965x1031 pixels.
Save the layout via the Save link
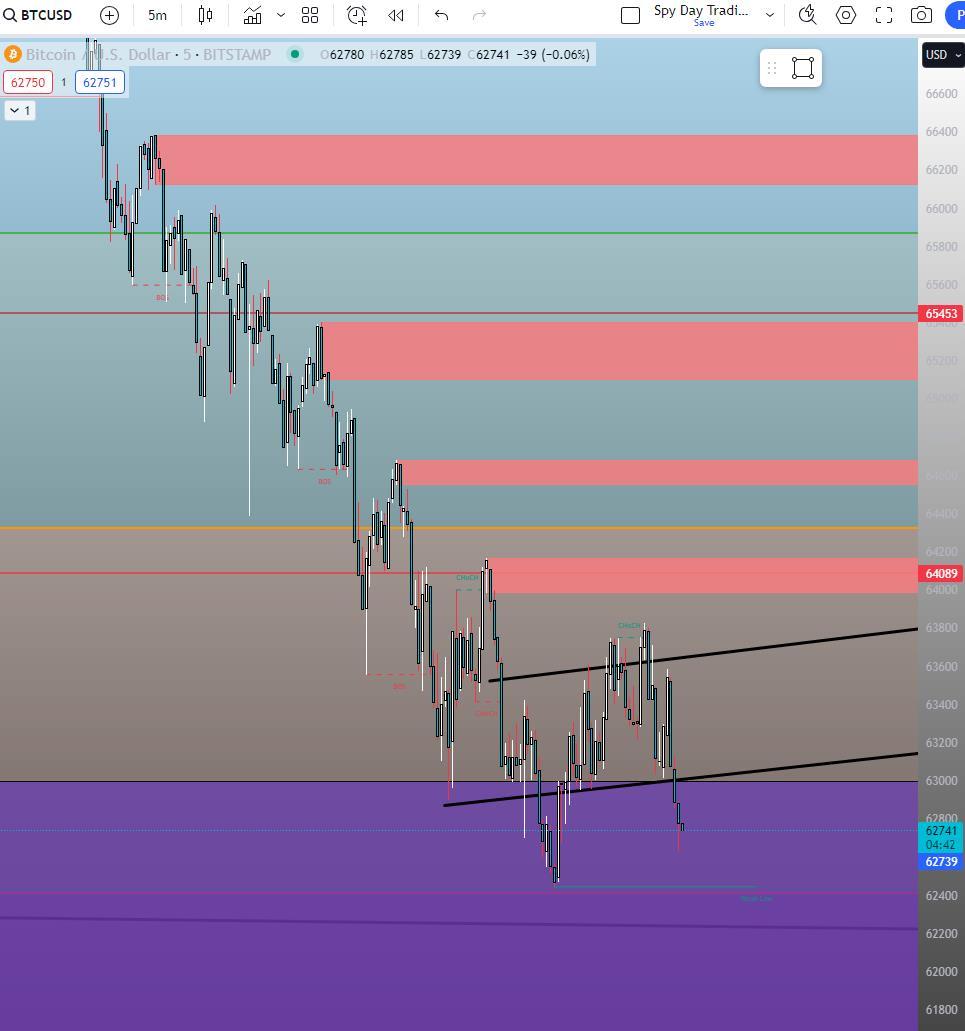[703, 23]
